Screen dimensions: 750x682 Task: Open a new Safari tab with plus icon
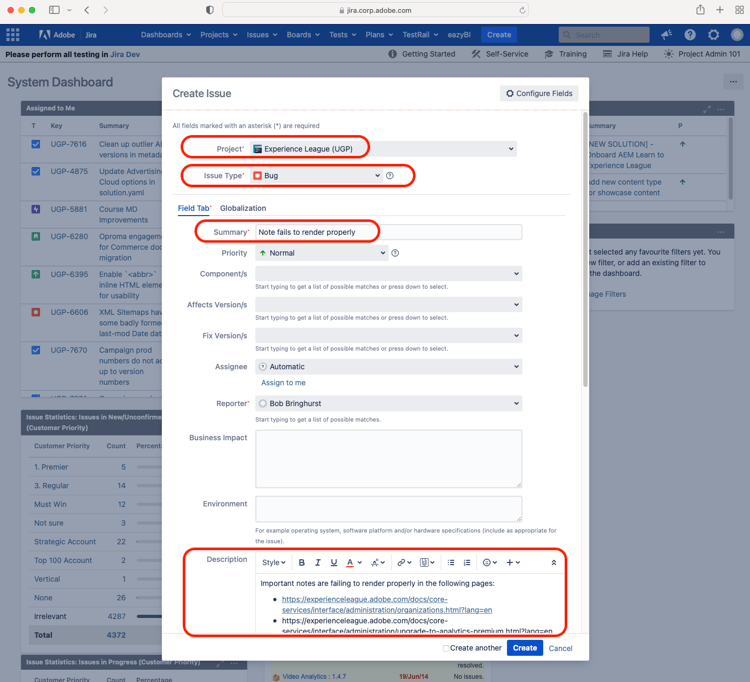coord(720,10)
